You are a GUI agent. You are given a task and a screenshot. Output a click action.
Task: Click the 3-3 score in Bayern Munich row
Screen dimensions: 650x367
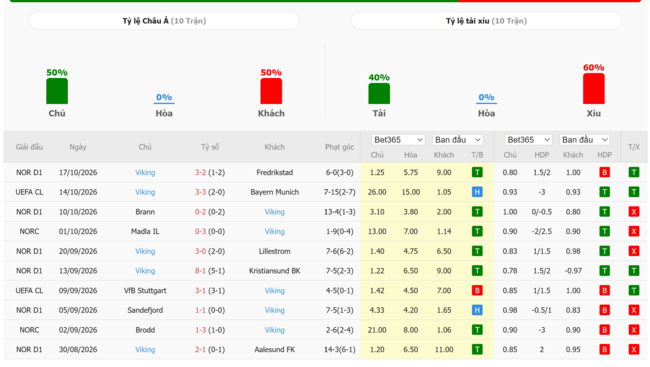[x=200, y=192]
